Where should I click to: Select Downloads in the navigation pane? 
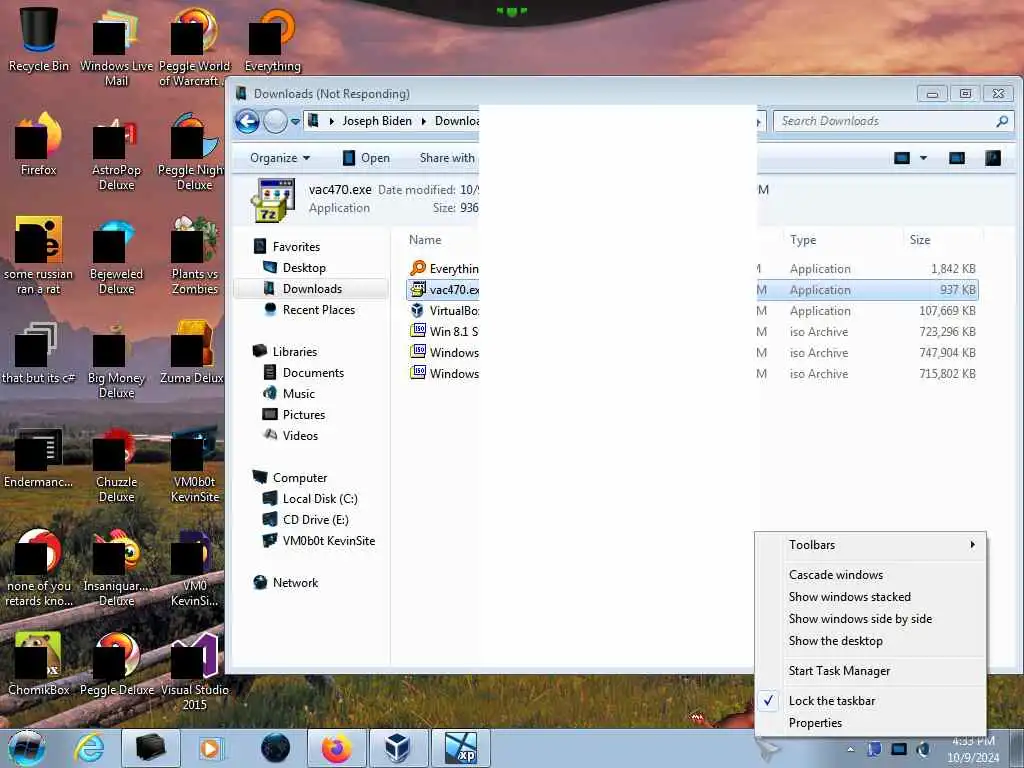pyautogui.click(x=312, y=289)
